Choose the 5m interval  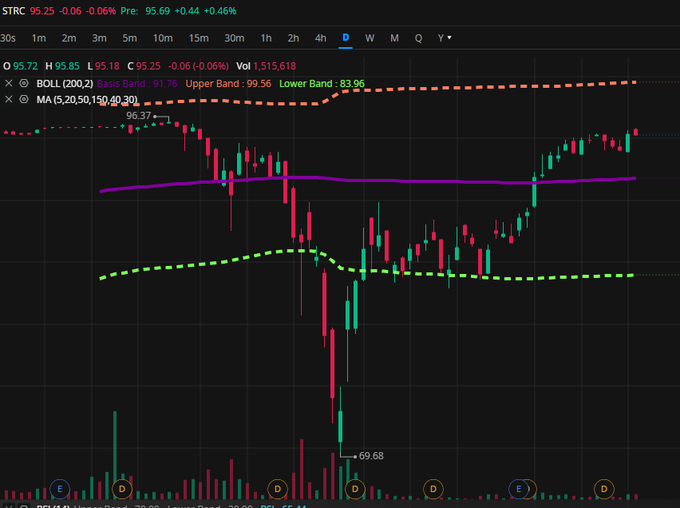[129, 38]
